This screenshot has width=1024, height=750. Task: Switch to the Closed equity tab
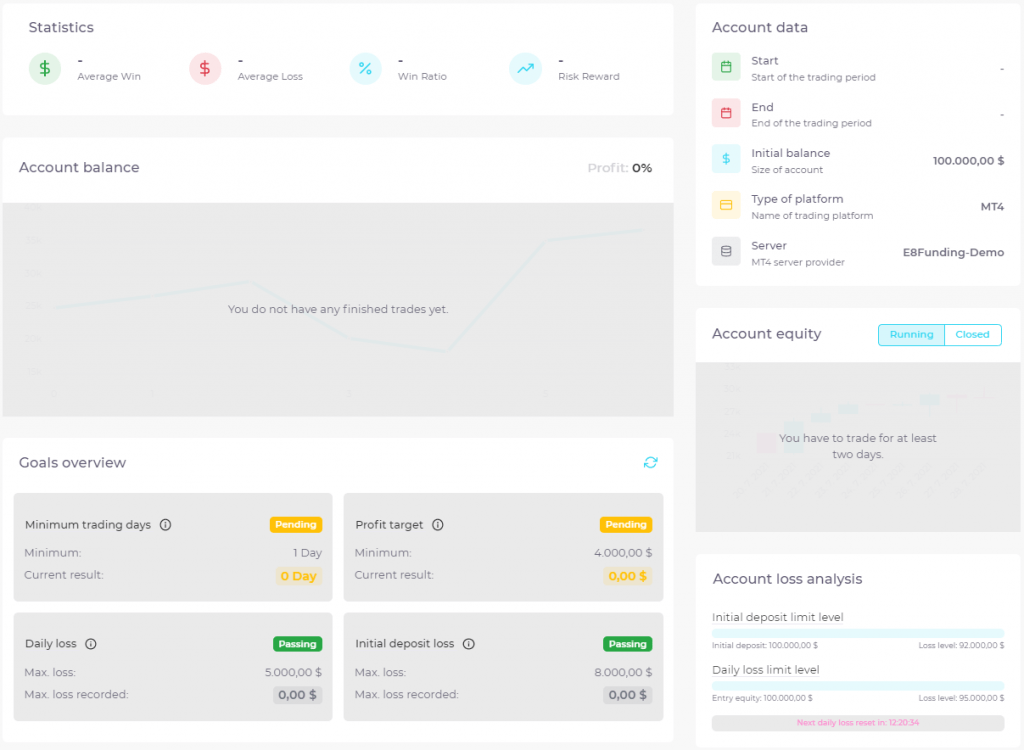(972, 335)
